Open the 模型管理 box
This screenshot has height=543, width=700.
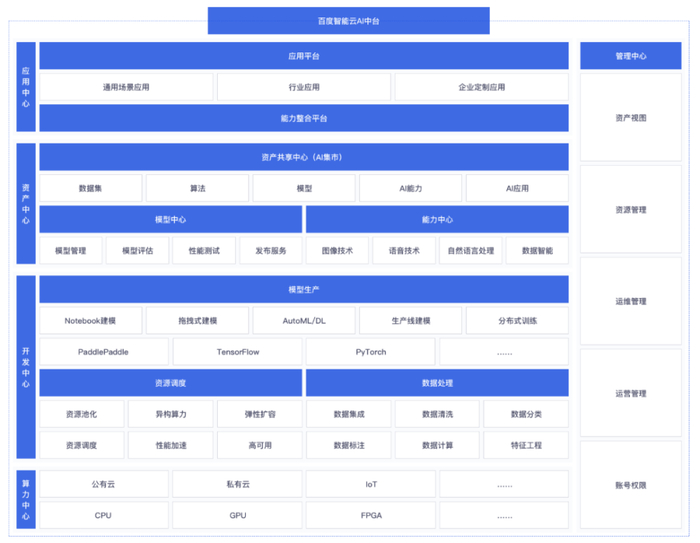pyautogui.click(x=71, y=251)
